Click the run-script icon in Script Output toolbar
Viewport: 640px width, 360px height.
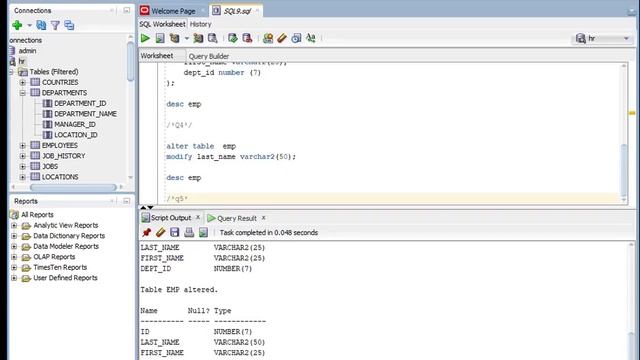[x=203, y=233]
